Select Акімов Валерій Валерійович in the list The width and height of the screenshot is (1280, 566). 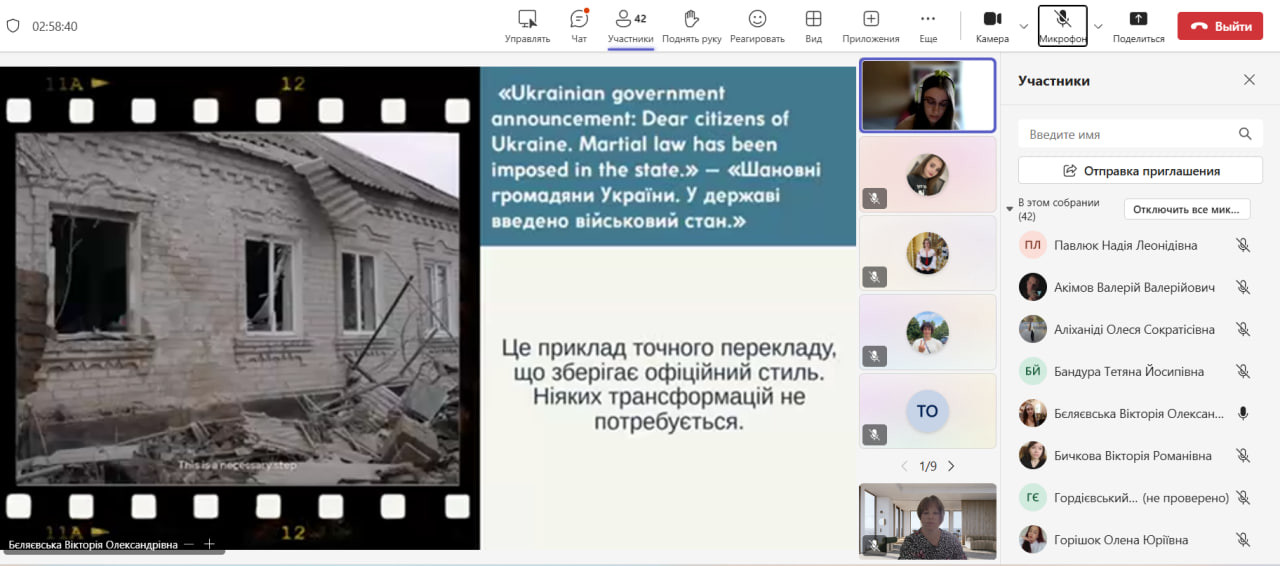click(1134, 287)
